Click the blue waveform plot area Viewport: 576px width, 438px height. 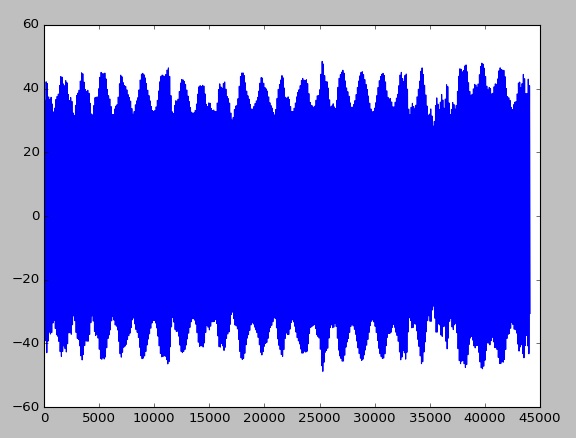tap(287, 216)
